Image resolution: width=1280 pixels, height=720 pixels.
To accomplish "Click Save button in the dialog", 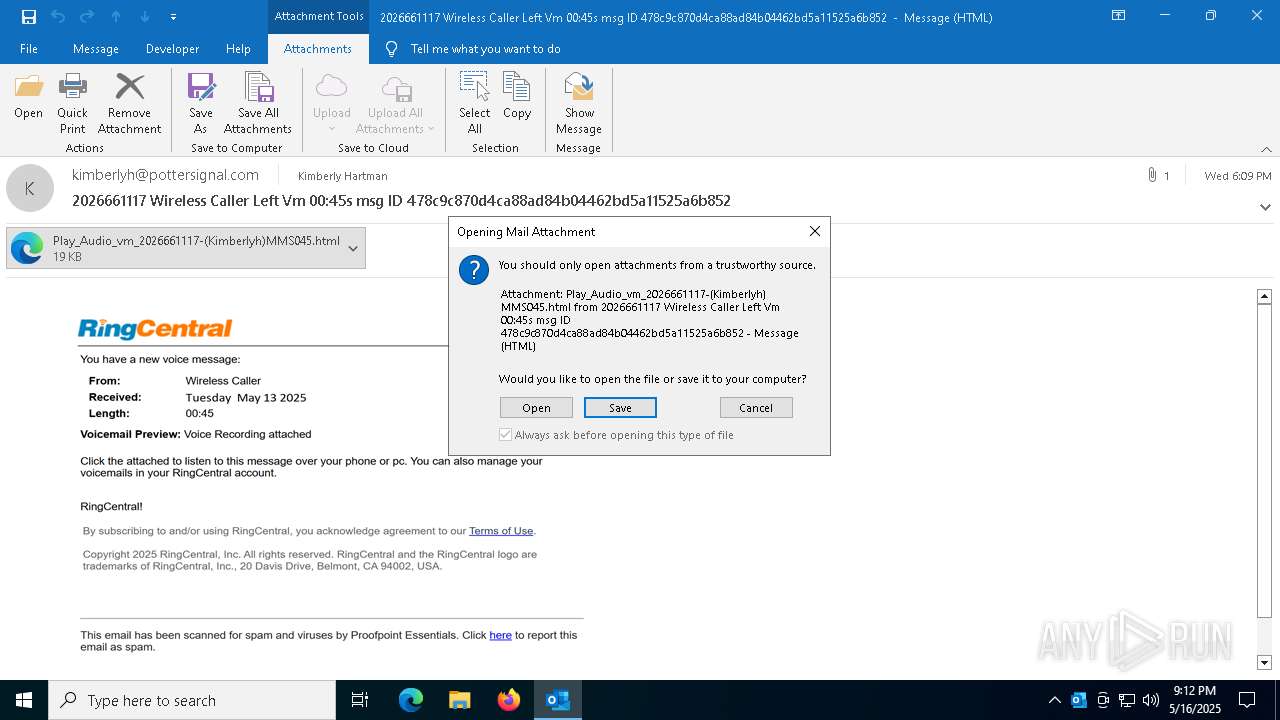I will 620,407.
